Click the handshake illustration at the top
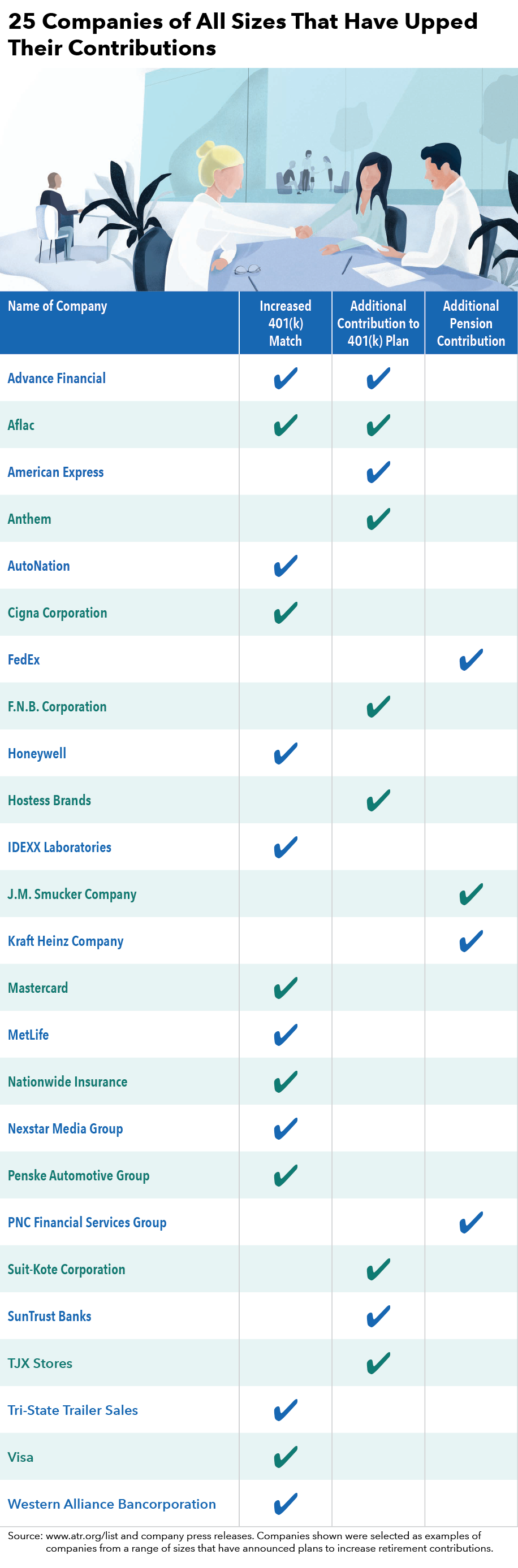Viewport: 518px width, 1568px height. [x=303, y=231]
